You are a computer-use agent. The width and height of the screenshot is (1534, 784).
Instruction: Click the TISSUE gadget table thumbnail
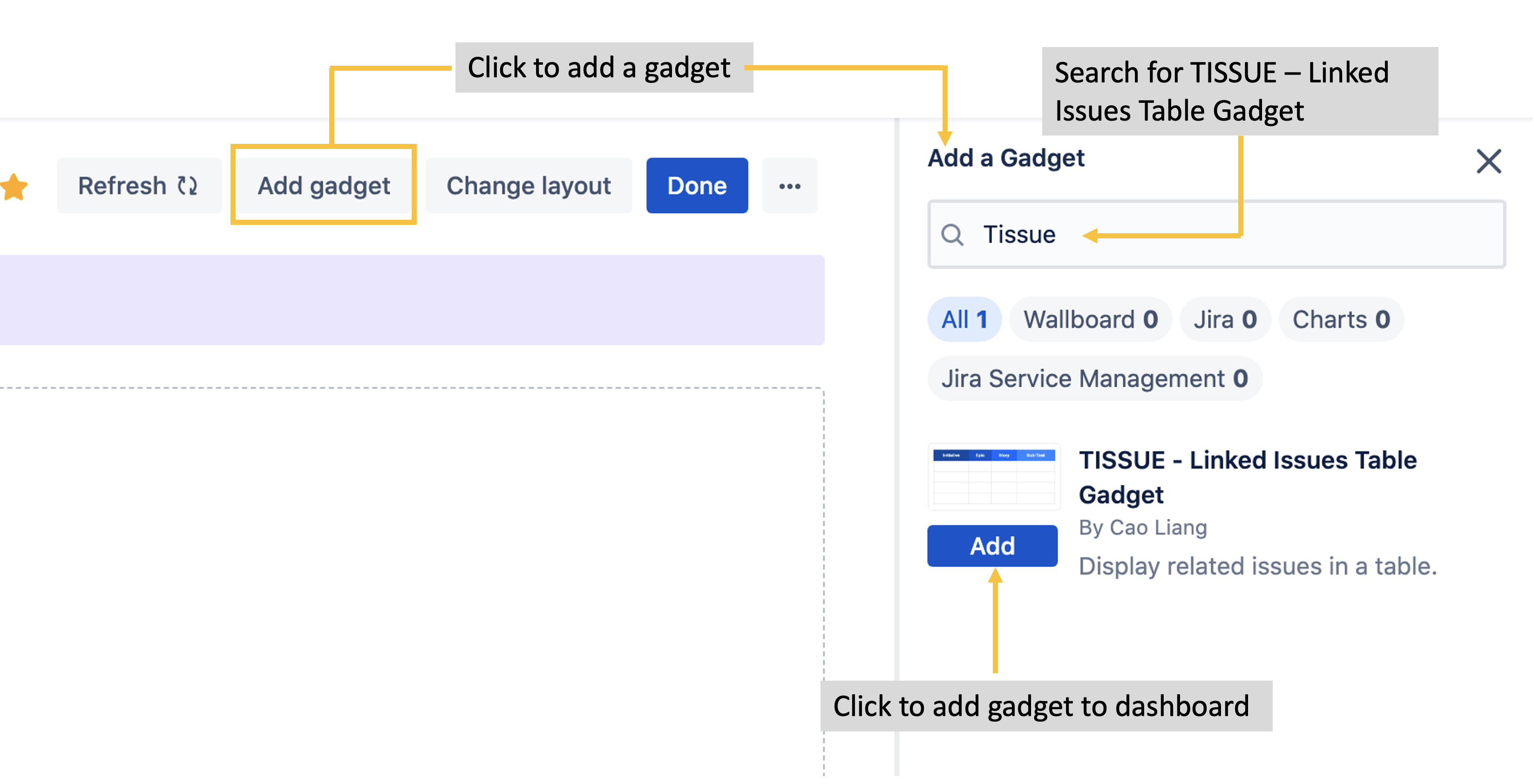point(994,477)
